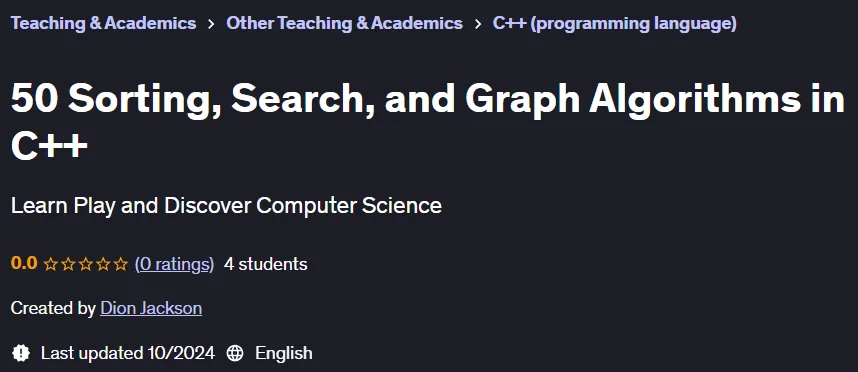Image resolution: width=858 pixels, height=372 pixels.
Task: Click the Last updated badge icon
Action: click(x=21, y=353)
